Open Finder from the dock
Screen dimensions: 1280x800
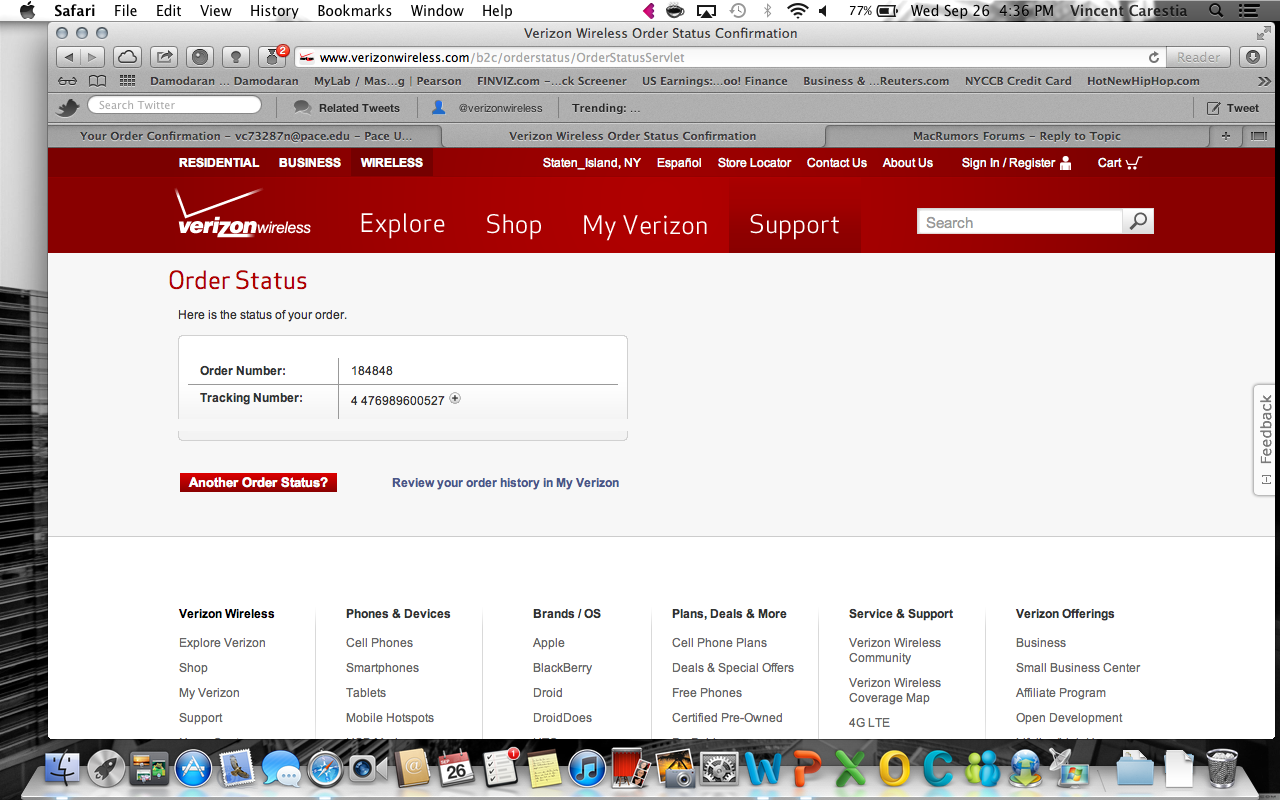(62, 768)
